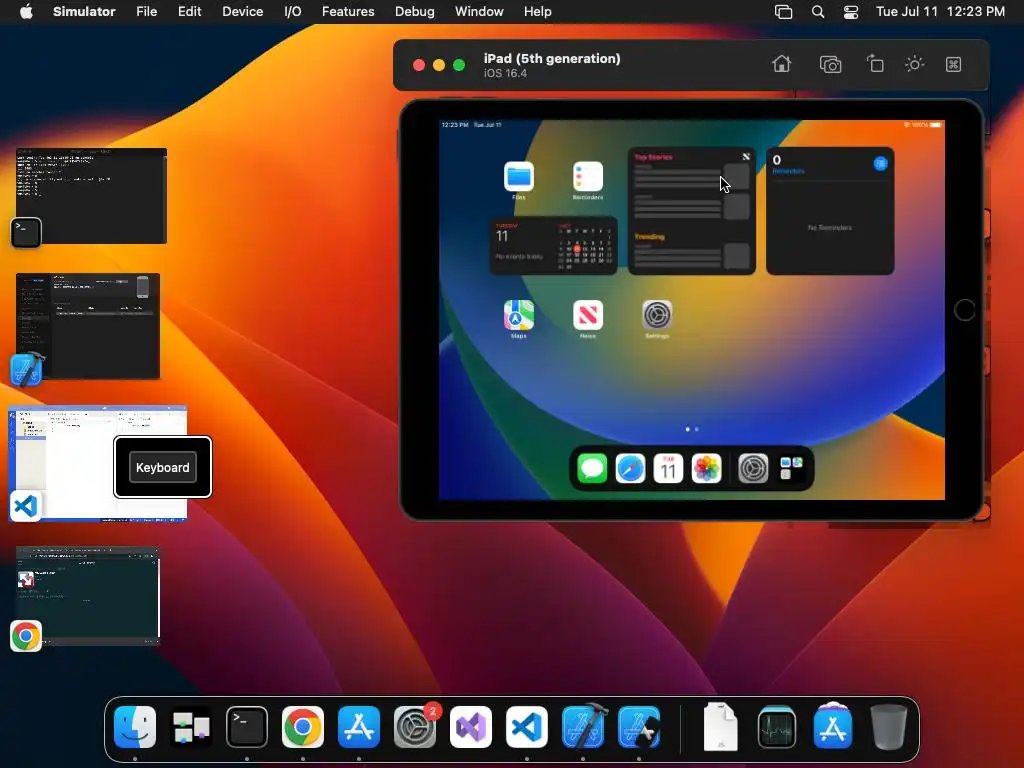This screenshot has height=768, width=1024.
Task: Open the Apple menu
Action: [x=26, y=11]
